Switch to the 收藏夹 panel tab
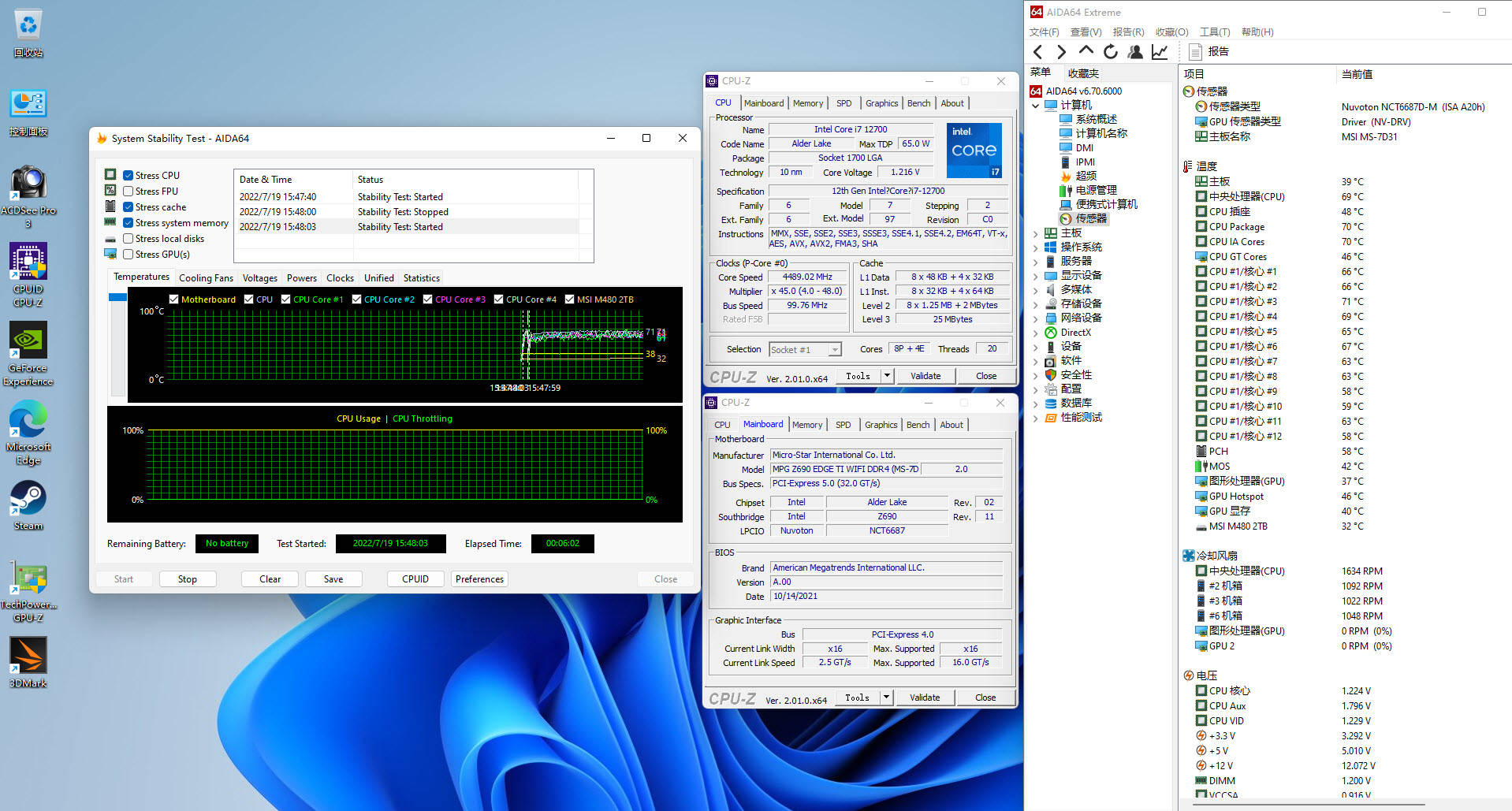1512x811 pixels. click(x=1083, y=73)
